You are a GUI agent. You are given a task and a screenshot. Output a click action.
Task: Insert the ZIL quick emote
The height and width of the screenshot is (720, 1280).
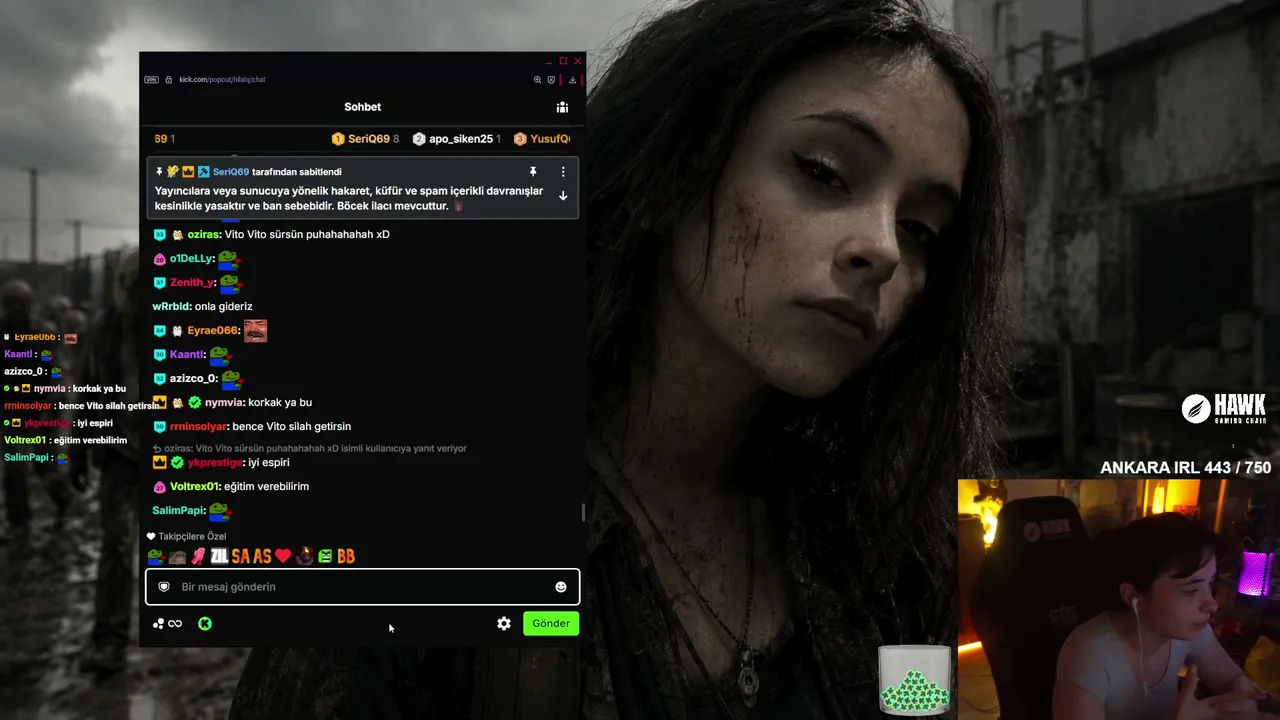[219, 556]
